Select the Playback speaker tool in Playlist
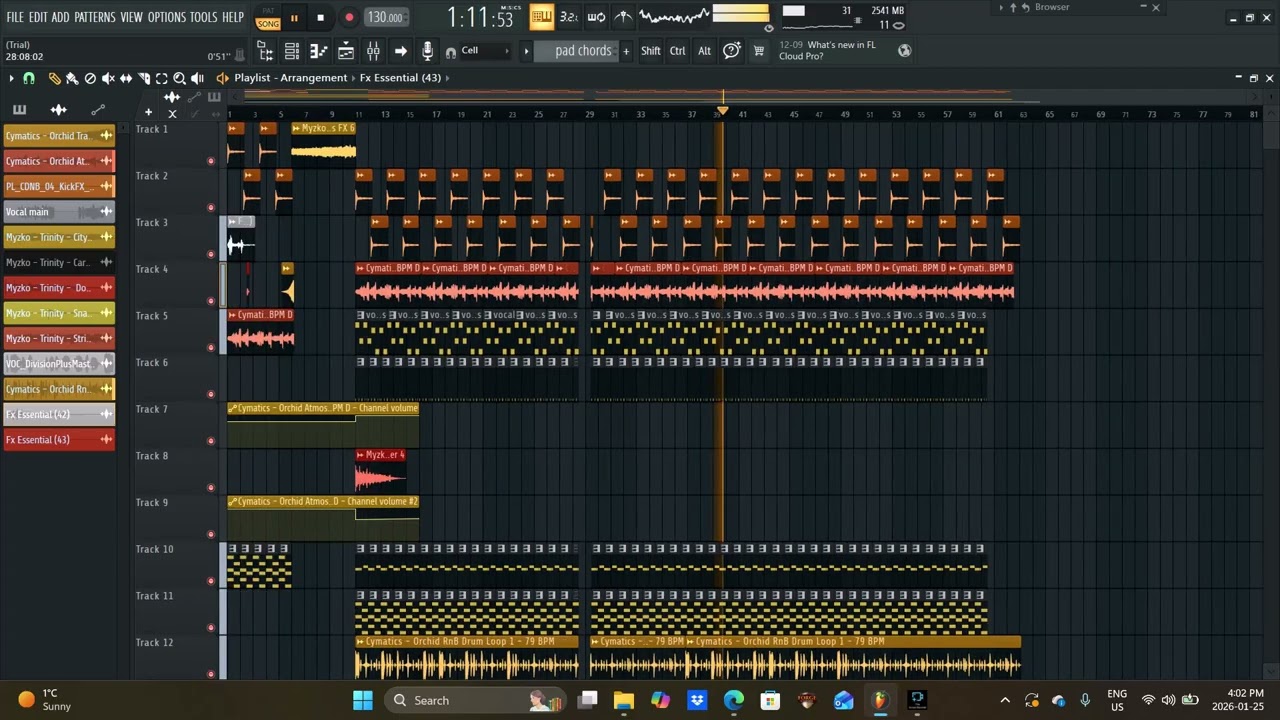1280x720 pixels. 197,78
